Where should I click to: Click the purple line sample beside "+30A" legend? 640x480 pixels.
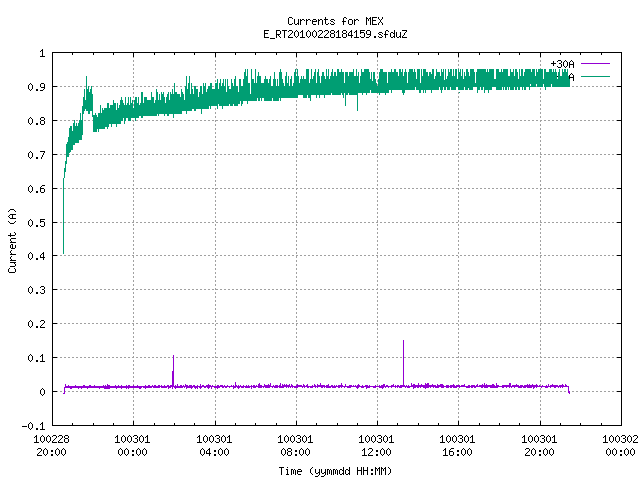[595, 64]
